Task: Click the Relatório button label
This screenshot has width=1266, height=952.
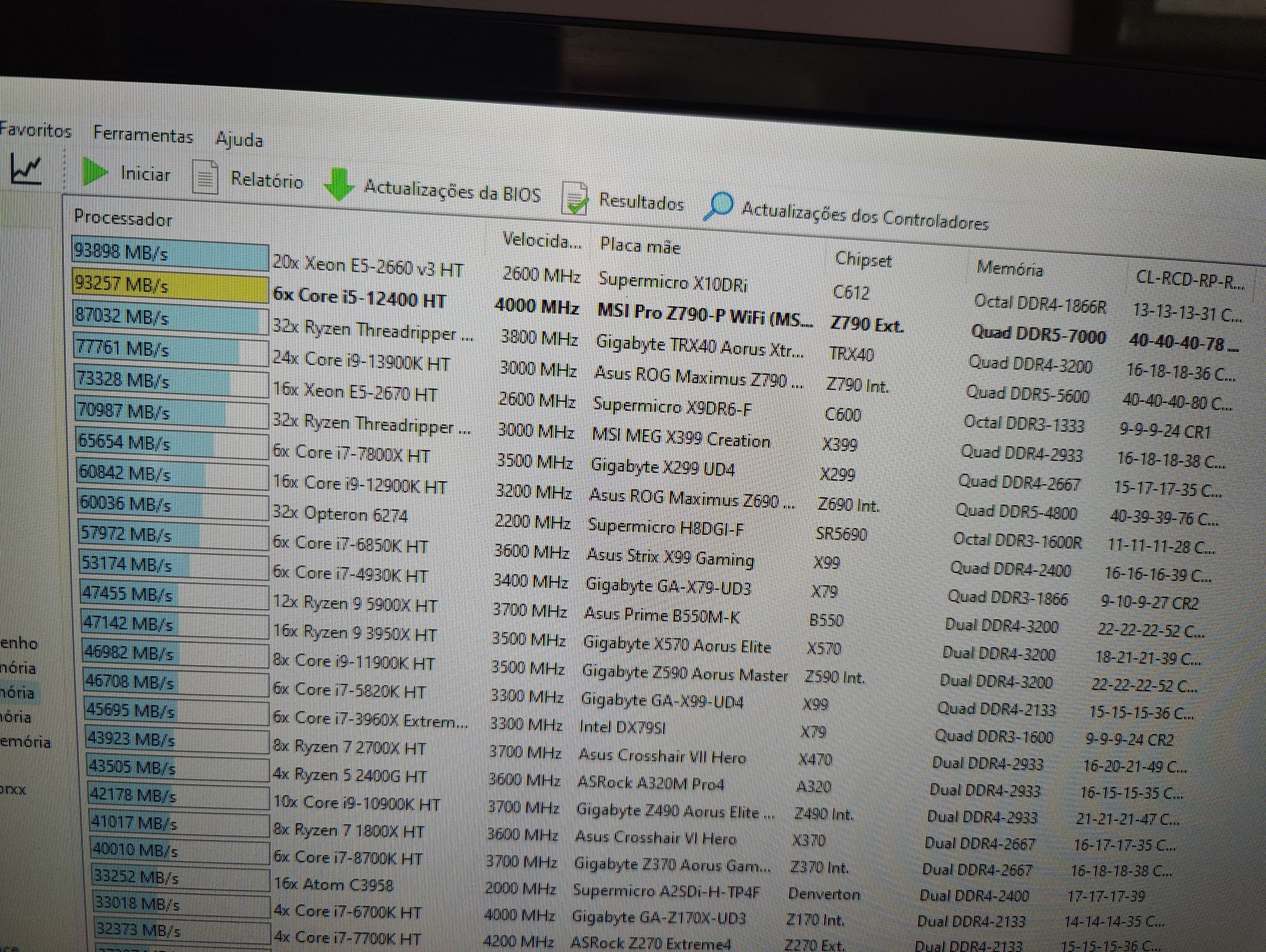Action: tap(266, 180)
